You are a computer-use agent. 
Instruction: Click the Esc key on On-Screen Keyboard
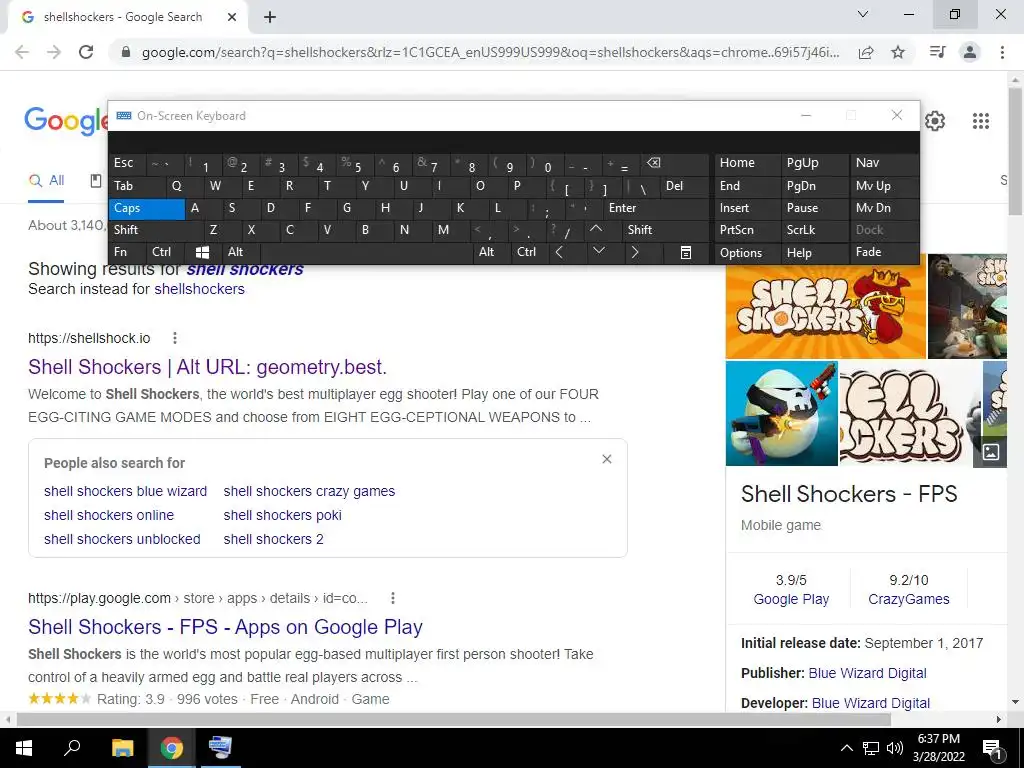click(127, 163)
